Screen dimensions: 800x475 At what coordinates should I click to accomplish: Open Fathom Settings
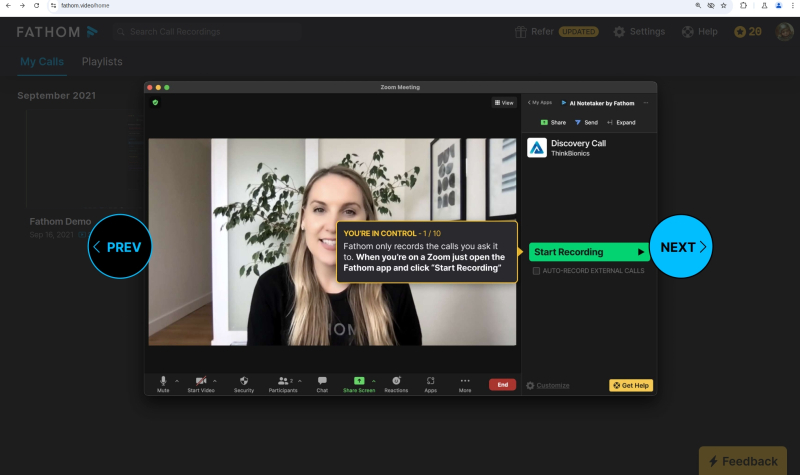pos(639,32)
